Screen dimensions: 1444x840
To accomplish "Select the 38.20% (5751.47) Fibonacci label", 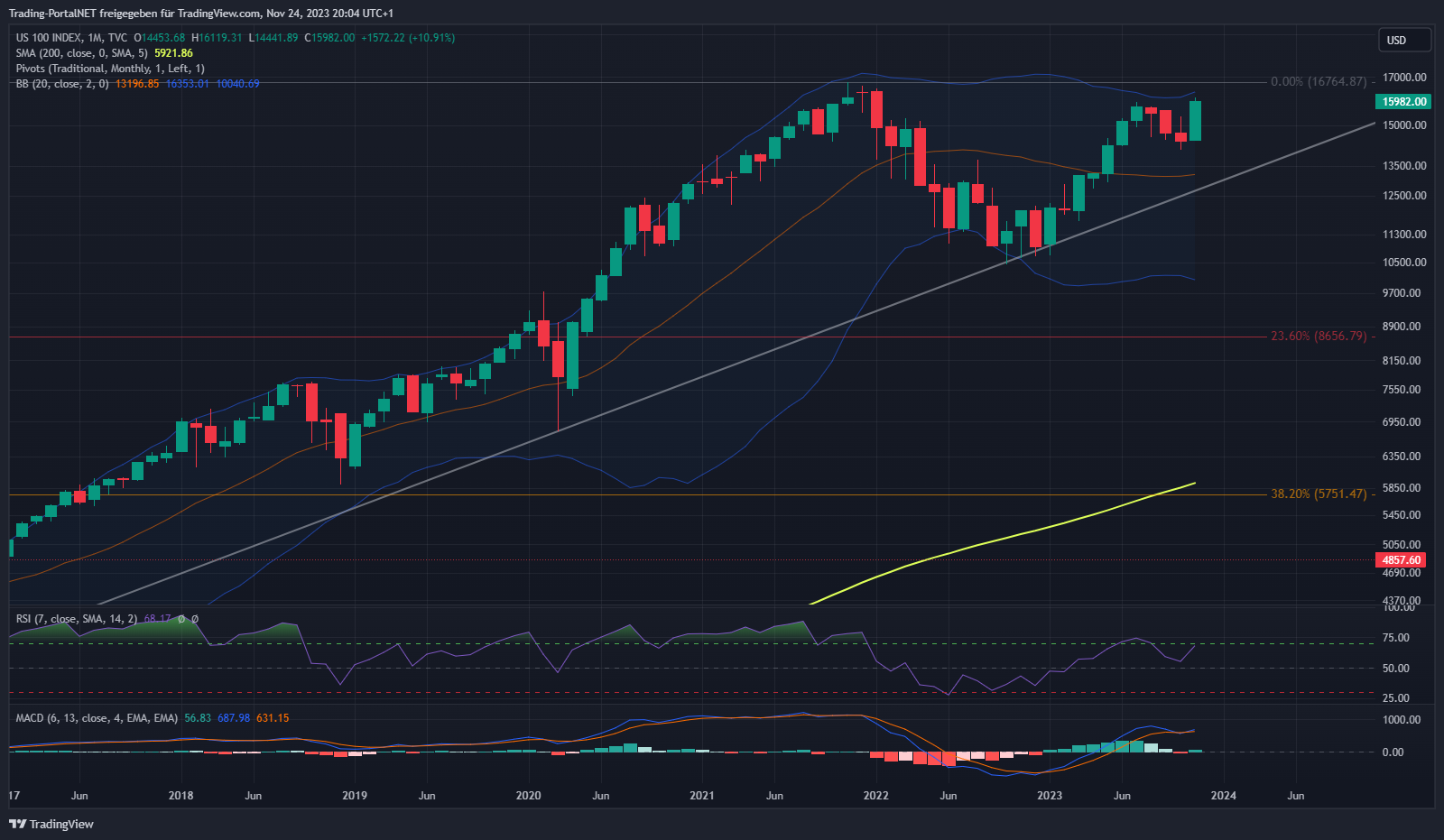I will click(1319, 494).
